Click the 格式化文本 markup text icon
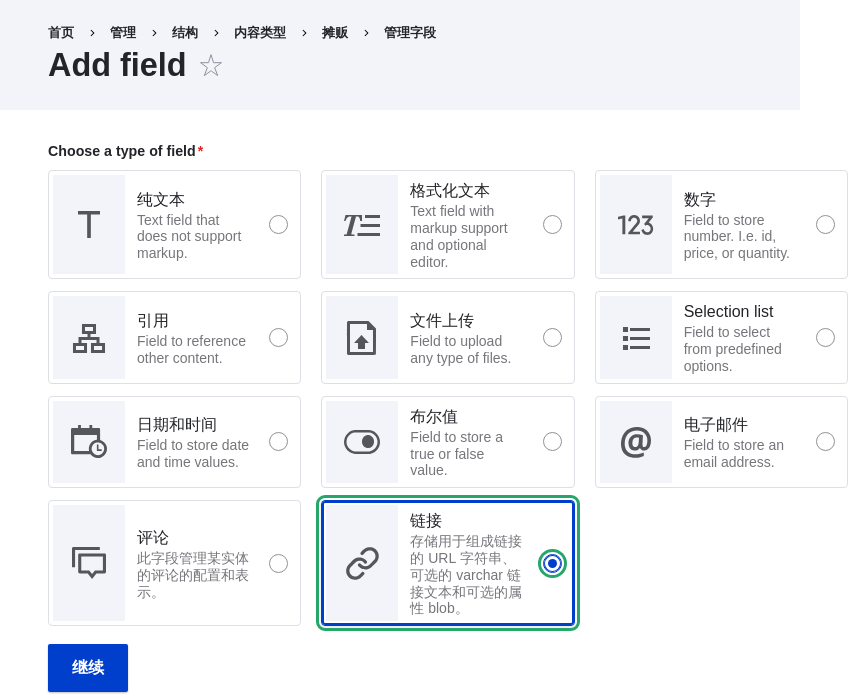 pyautogui.click(x=362, y=224)
